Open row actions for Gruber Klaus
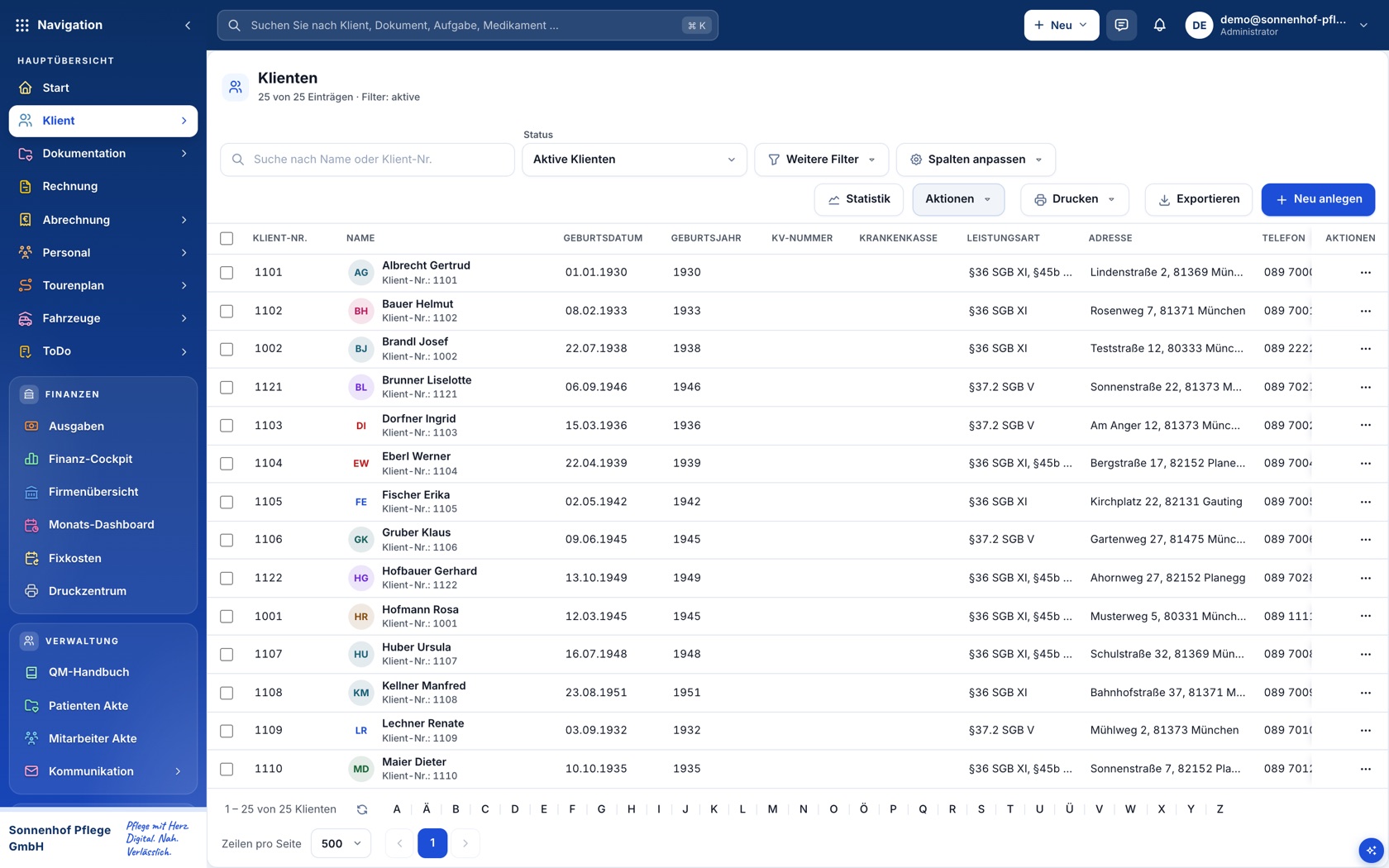This screenshot has width=1389, height=868. 1365,540
